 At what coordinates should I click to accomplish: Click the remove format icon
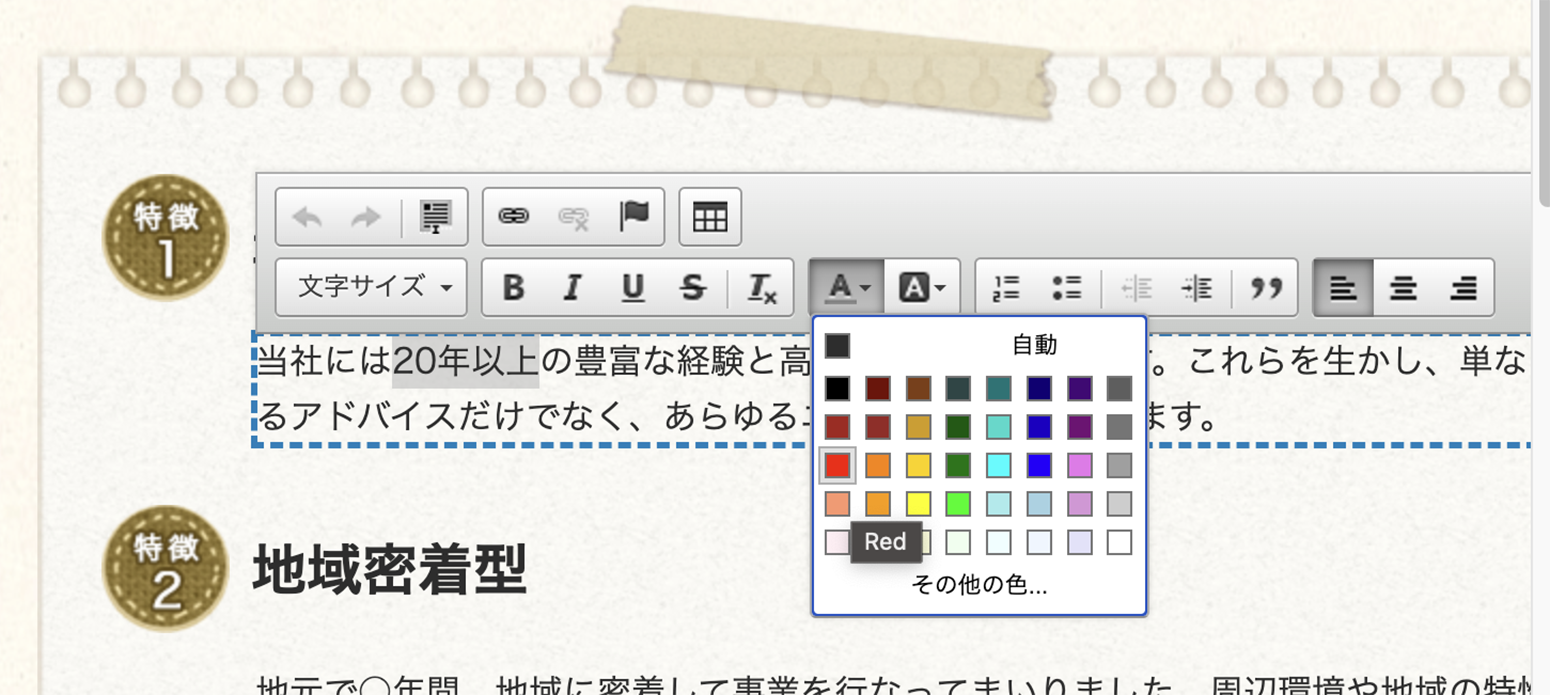(762, 288)
